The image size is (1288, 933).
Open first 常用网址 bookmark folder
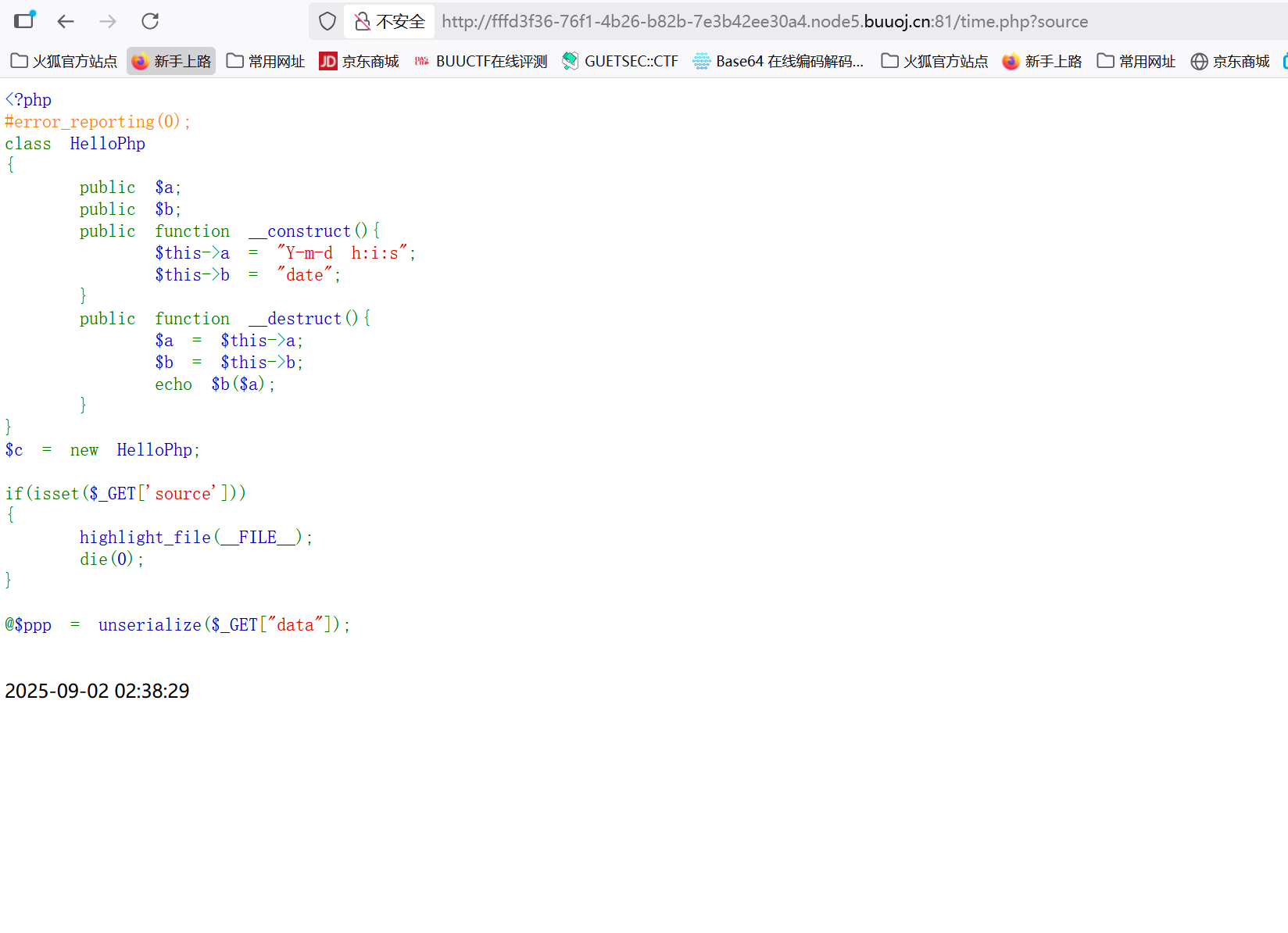point(266,61)
